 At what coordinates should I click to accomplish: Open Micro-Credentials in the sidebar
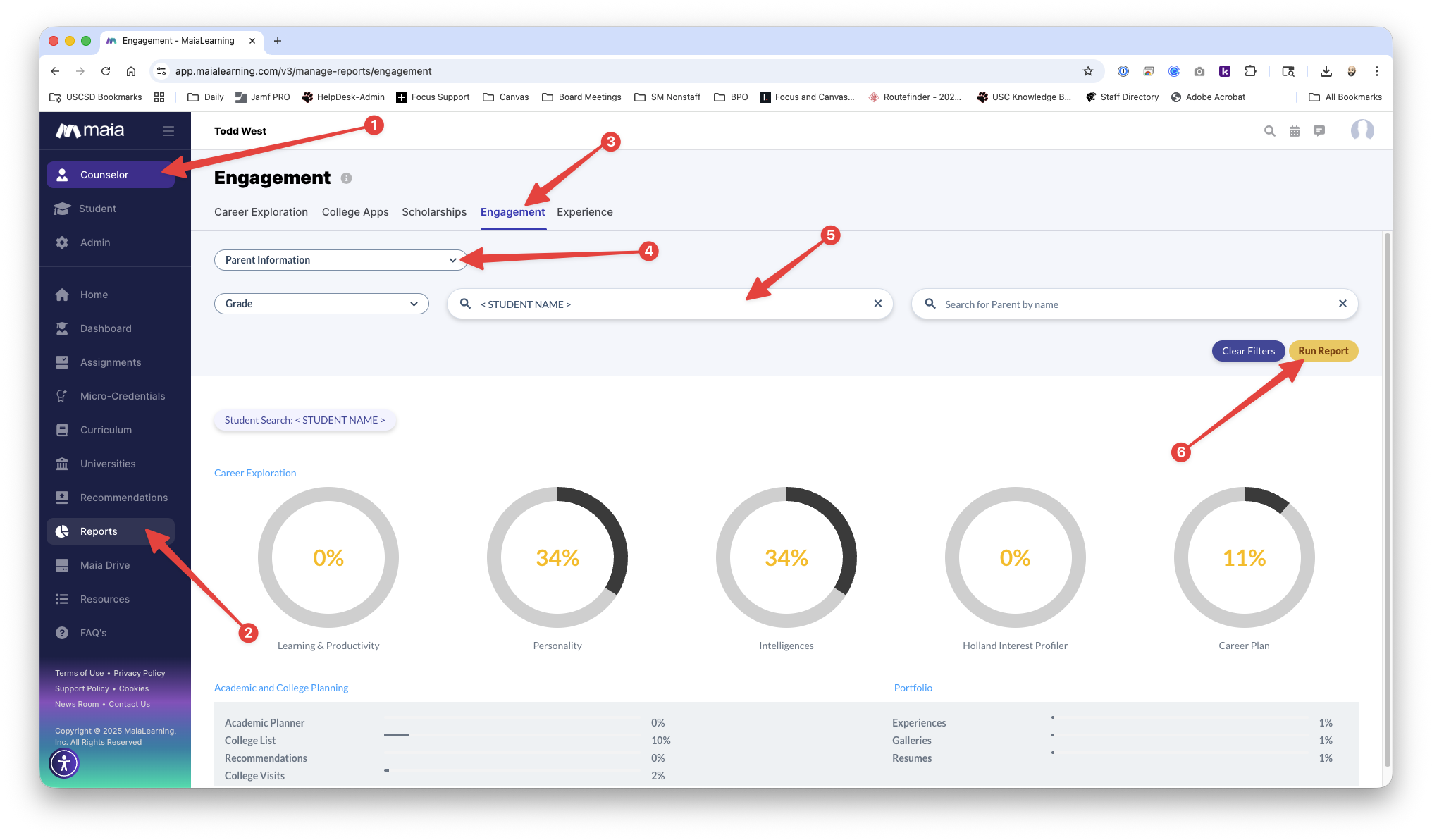pyautogui.click(x=122, y=396)
